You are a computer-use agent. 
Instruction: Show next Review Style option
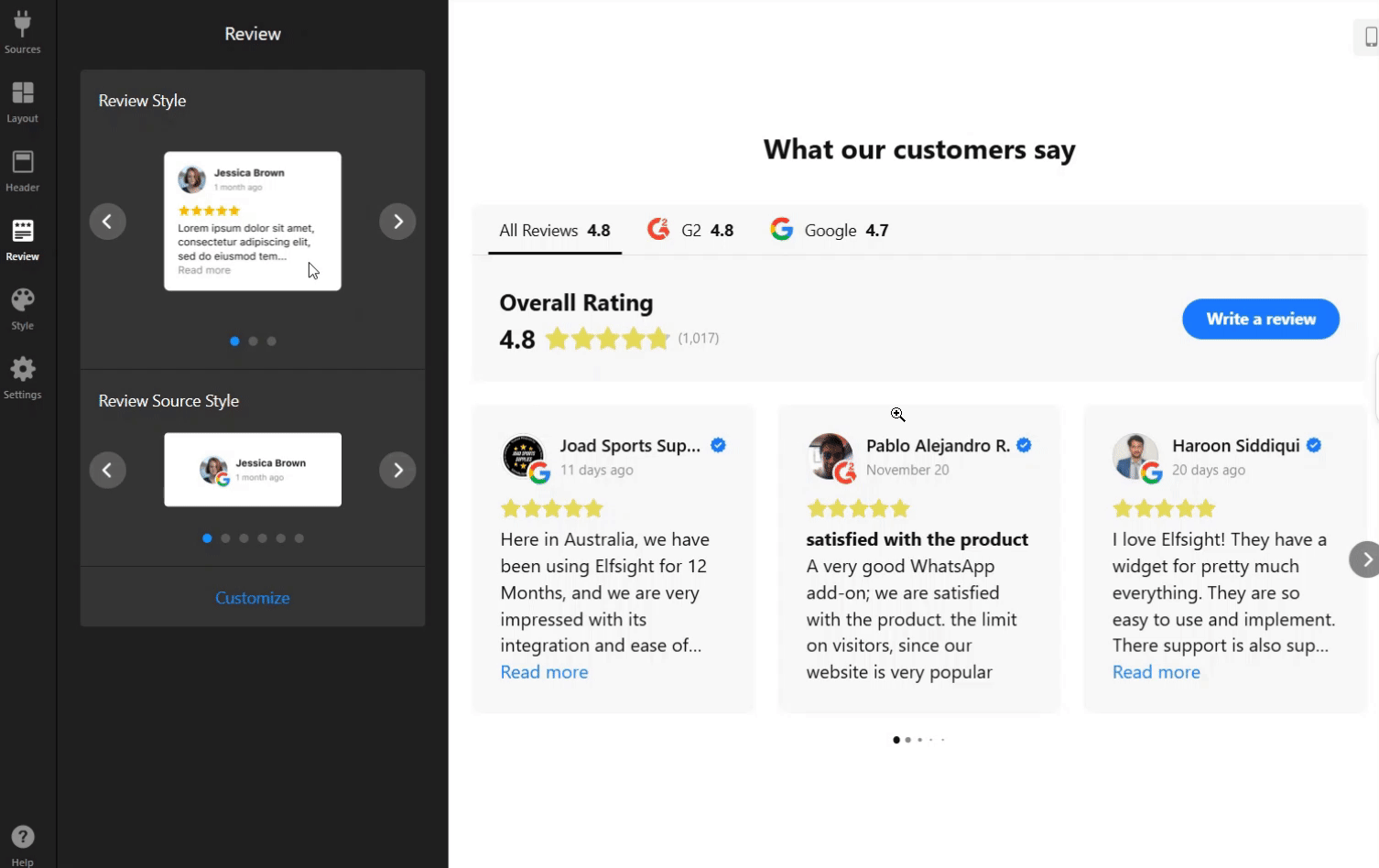397,222
